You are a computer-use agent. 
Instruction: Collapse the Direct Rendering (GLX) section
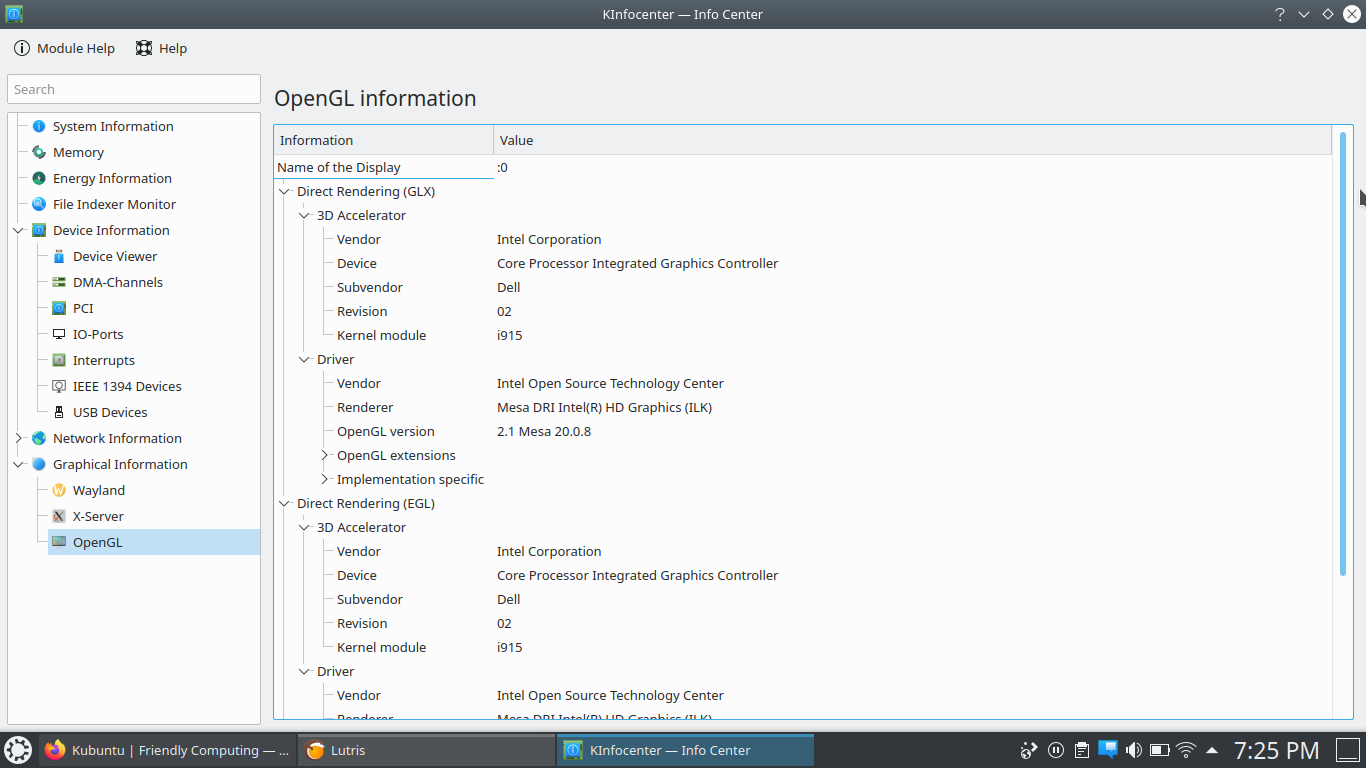[x=284, y=191]
